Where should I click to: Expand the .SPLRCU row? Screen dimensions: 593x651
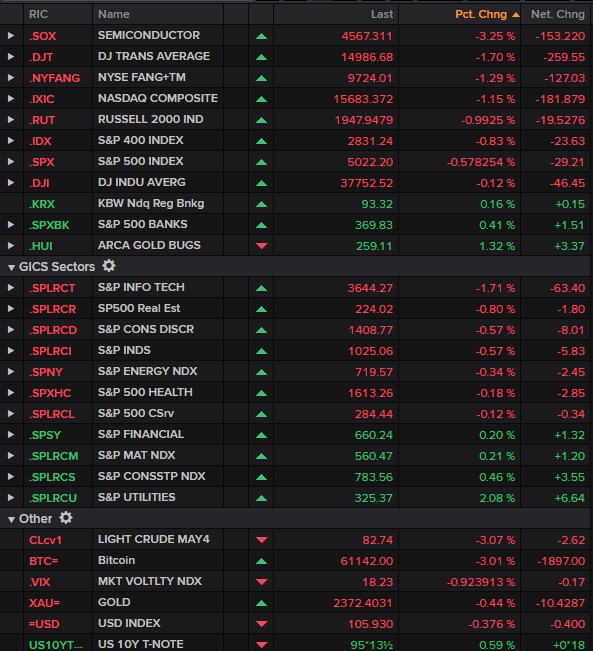(x=11, y=497)
